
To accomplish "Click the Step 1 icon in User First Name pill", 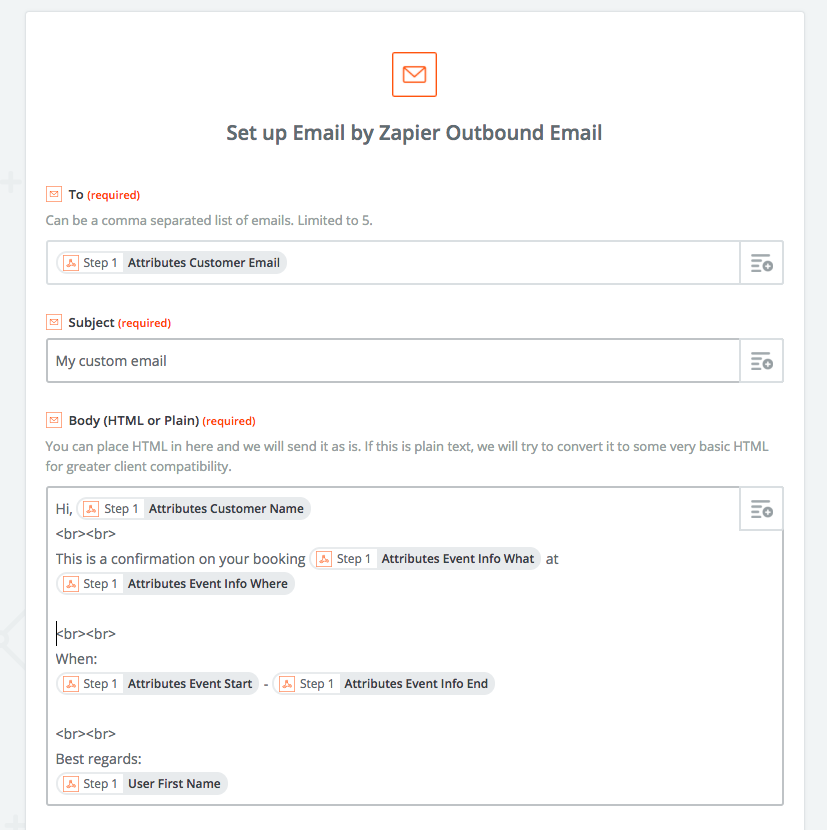I will (71, 783).
